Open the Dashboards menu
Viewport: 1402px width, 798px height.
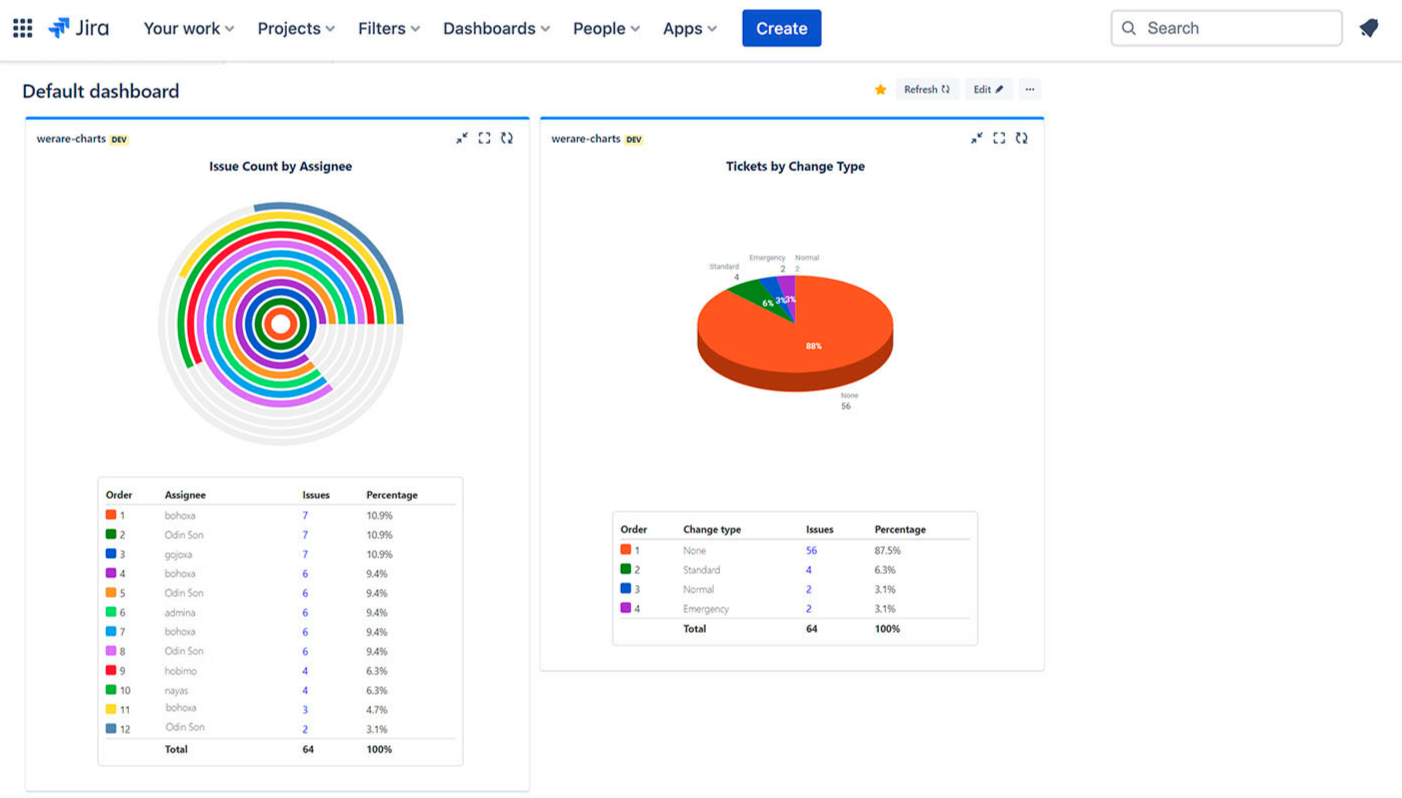click(496, 28)
